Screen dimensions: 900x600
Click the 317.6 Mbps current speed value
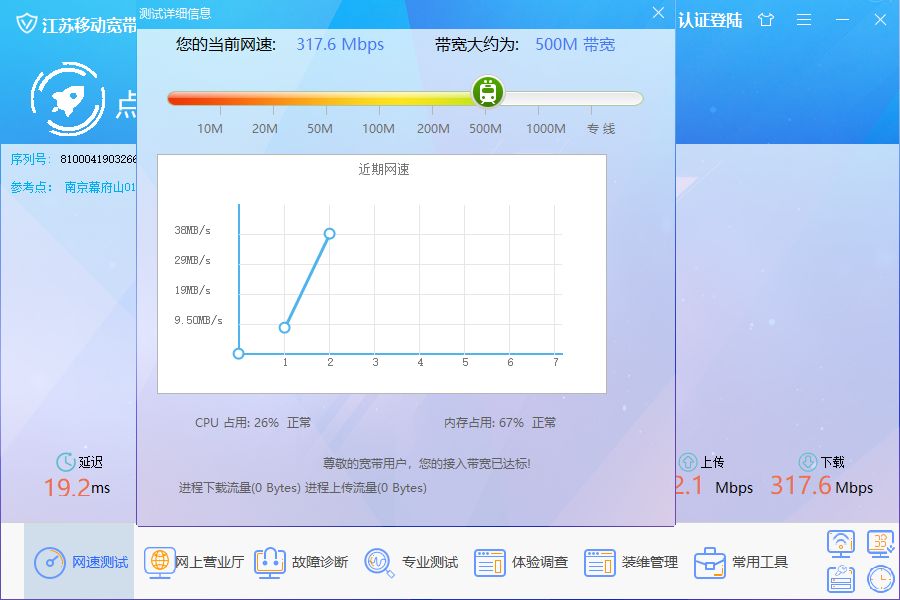[340, 44]
